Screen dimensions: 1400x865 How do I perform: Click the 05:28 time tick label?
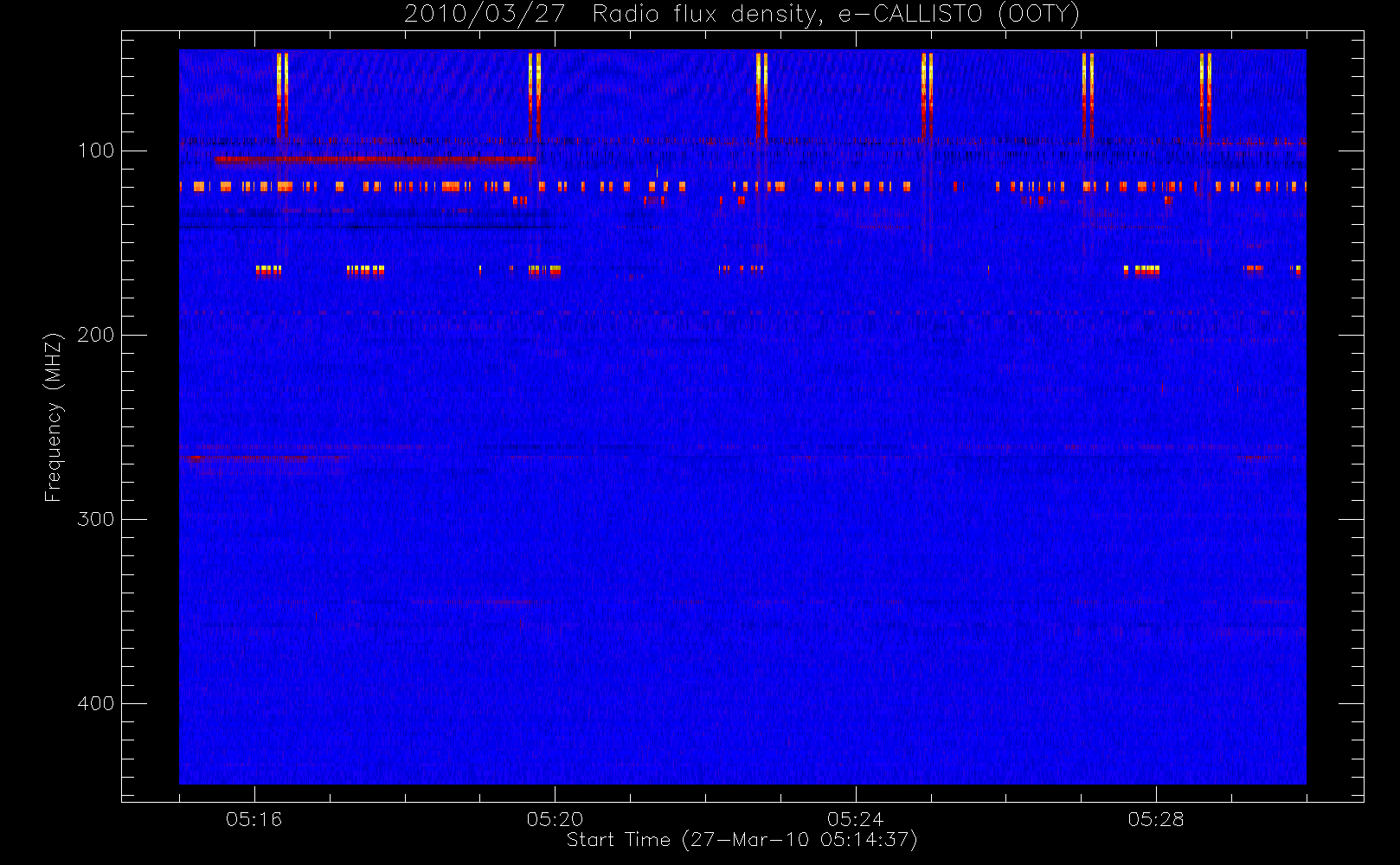click(x=1156, y=819)
